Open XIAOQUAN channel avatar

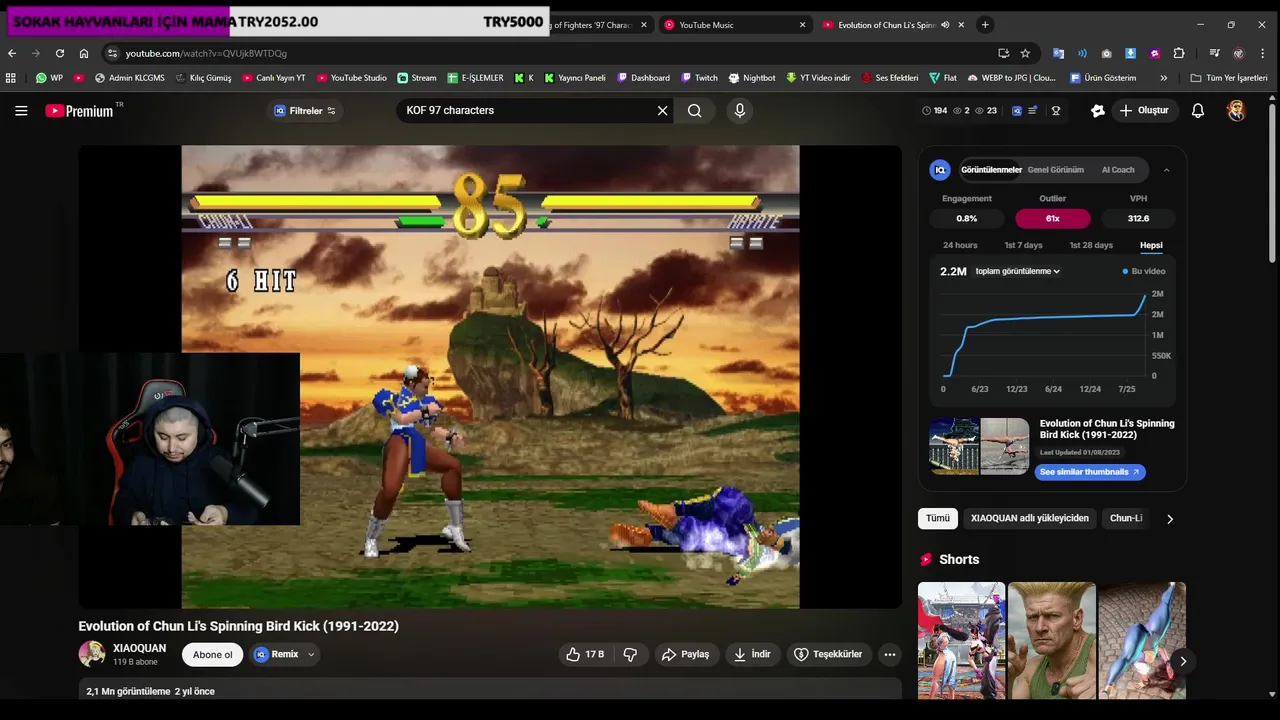pyautogui.click(x=92, y=654)
